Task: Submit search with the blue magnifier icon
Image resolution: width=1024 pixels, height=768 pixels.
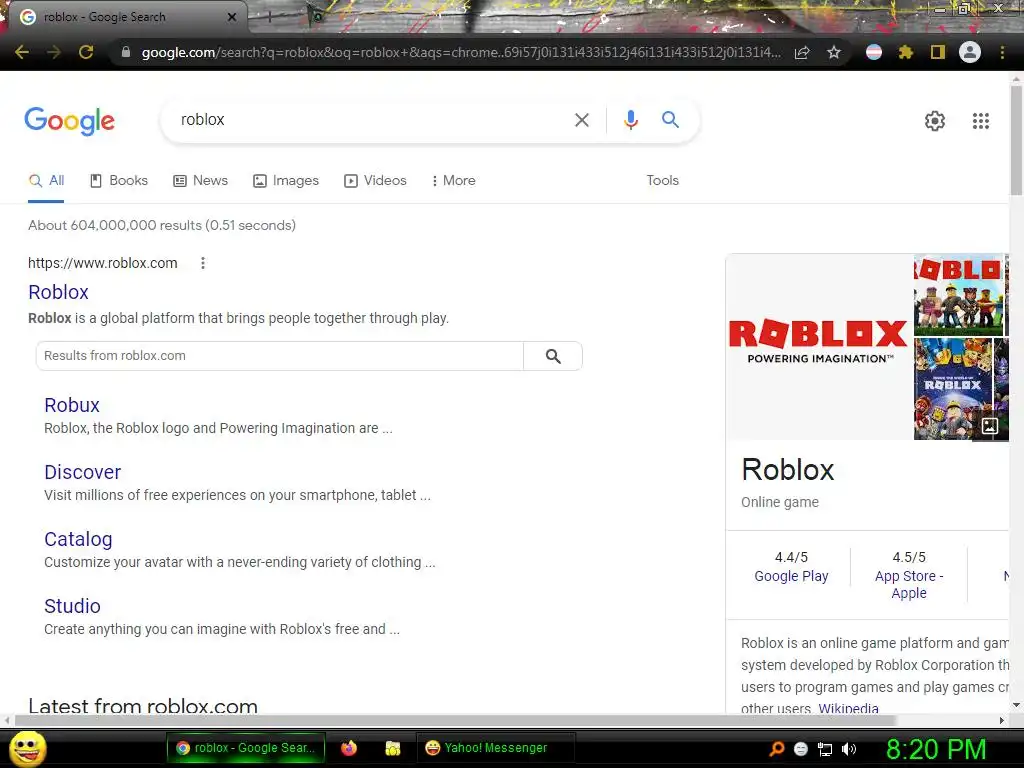Action: (x=670, y=120)
